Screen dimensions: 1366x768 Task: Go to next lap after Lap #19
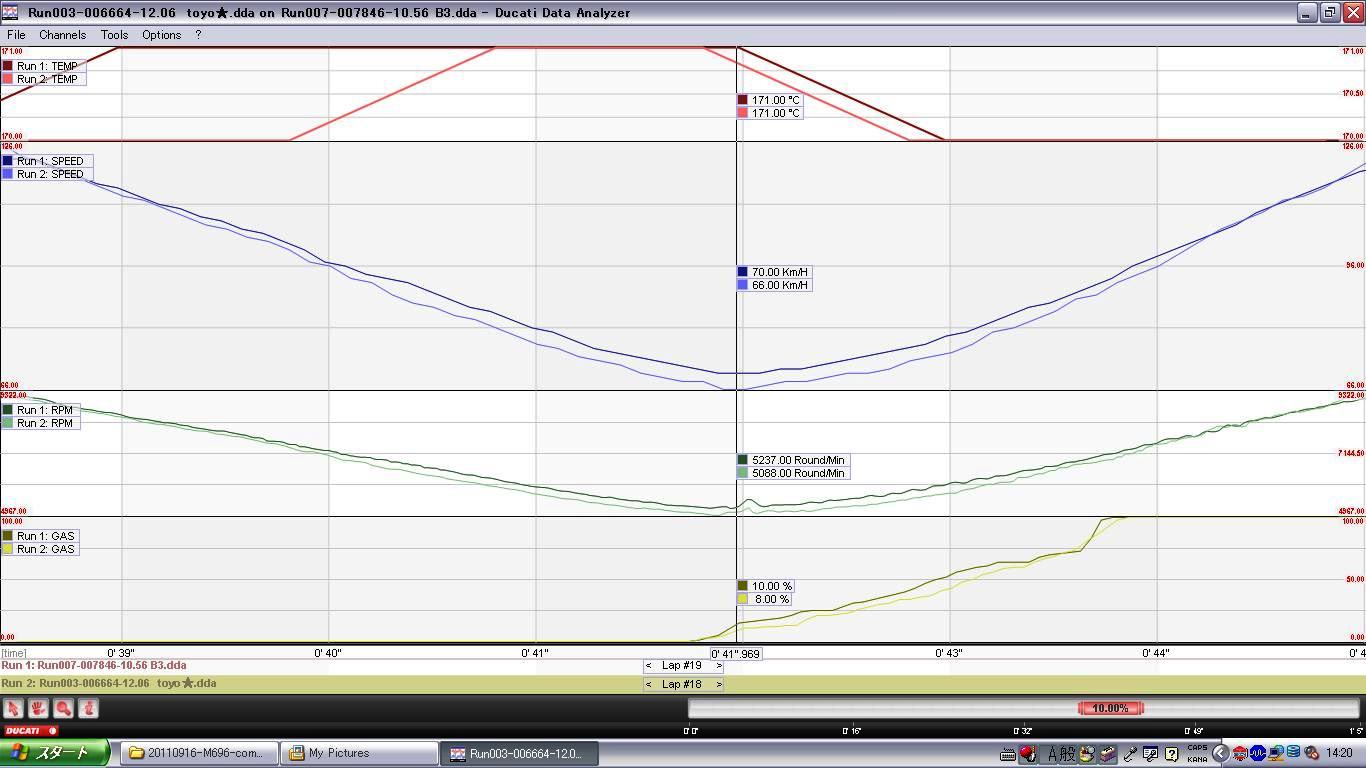point(718,666)
